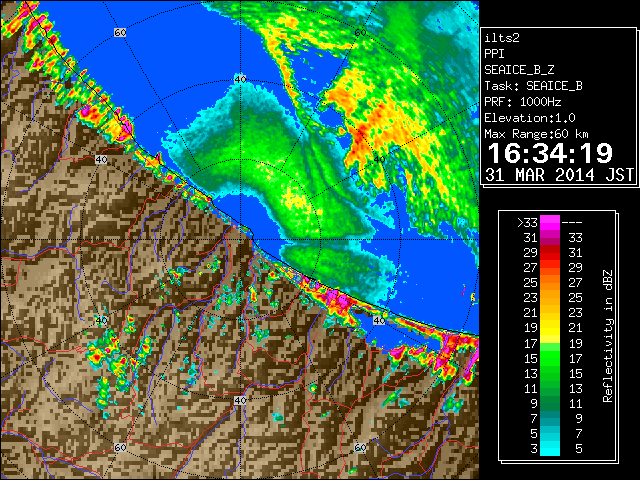Click the 'Reflectivity in dBZ' legend title
Screen dimensions: 640x480
point(607,336)
